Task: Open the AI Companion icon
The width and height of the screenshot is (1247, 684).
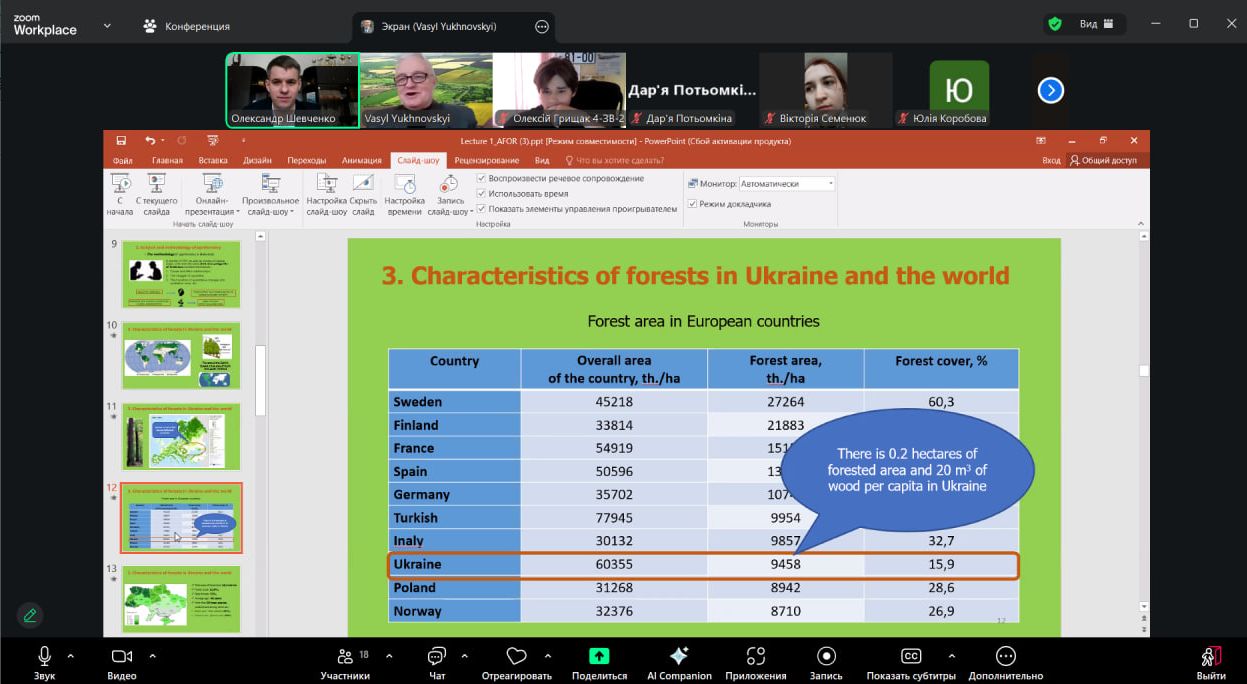Action: 679,656
